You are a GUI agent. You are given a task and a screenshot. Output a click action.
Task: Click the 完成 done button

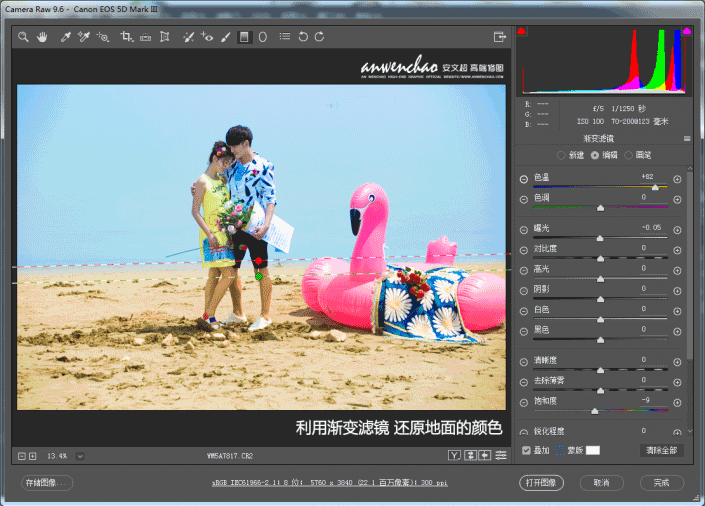[x=661, y=483]
